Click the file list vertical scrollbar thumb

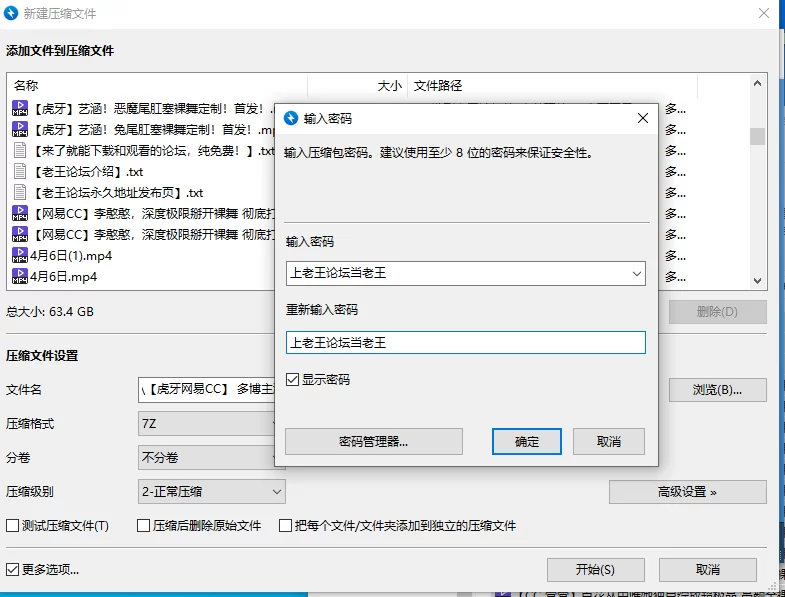[x=757, y=136]
